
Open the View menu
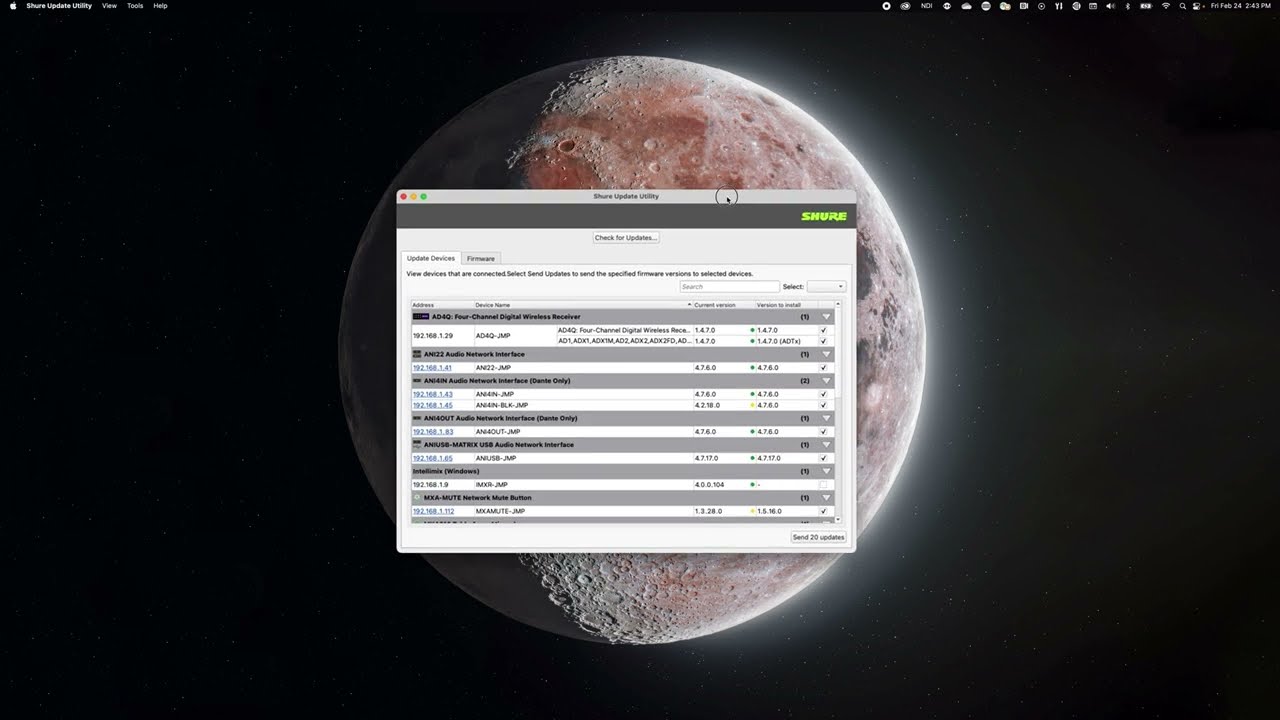(109, 6)
